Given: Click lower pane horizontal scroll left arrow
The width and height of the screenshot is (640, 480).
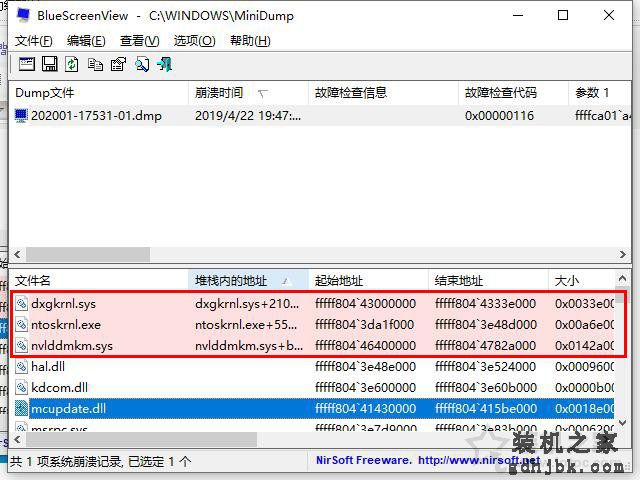Looking at the screenshot, I should click(x=17, y=440).
